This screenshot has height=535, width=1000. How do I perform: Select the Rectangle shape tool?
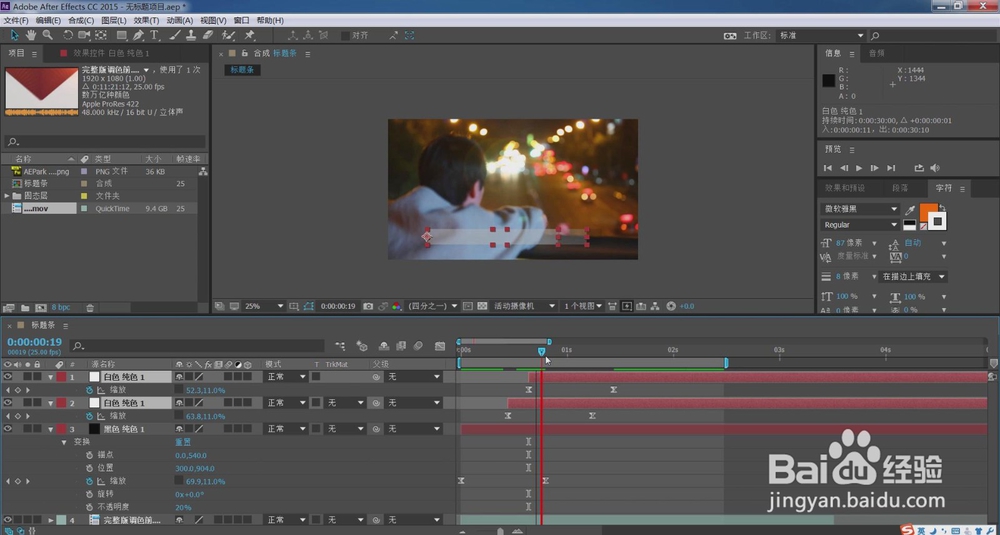(121, 35)
